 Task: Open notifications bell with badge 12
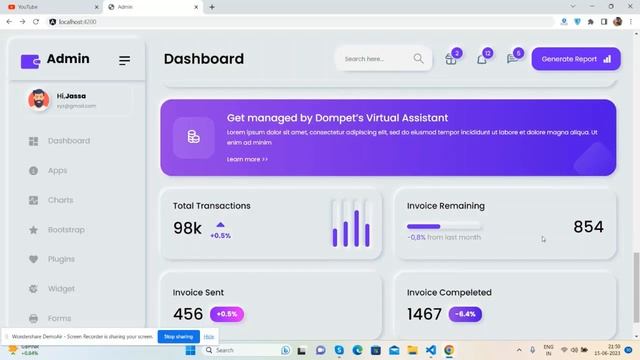tap(482, 60)
